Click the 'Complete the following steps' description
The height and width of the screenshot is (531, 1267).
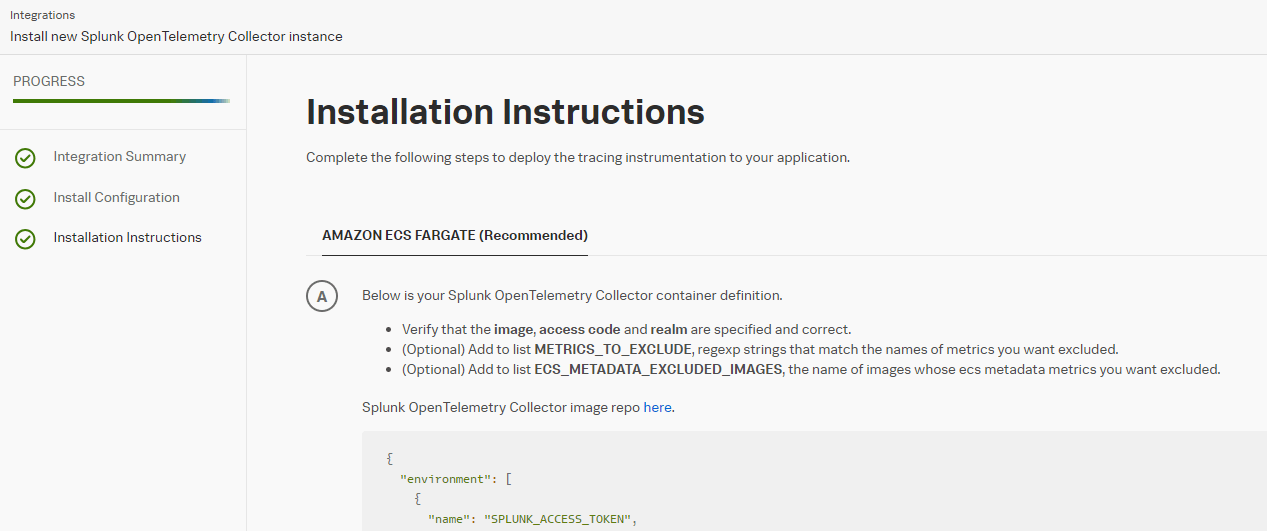[x=578, y=158]
